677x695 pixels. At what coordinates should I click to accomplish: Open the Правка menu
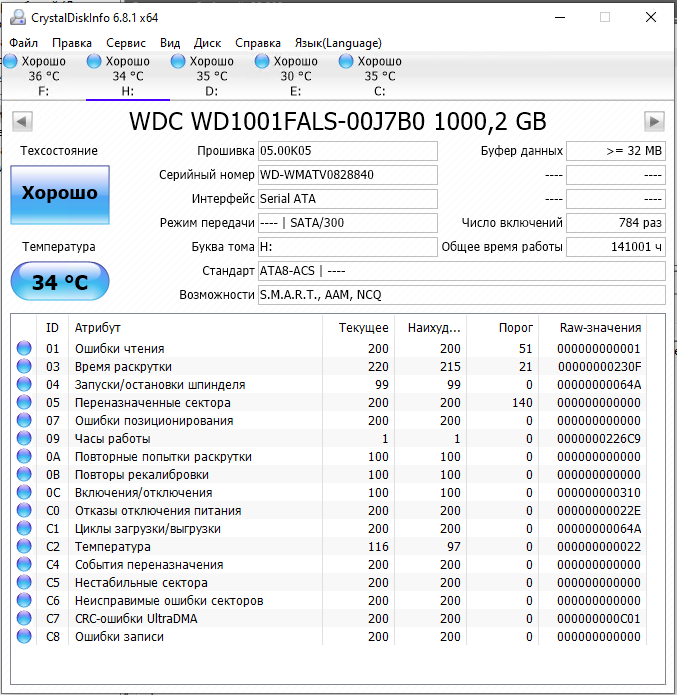tap(72, 43)
